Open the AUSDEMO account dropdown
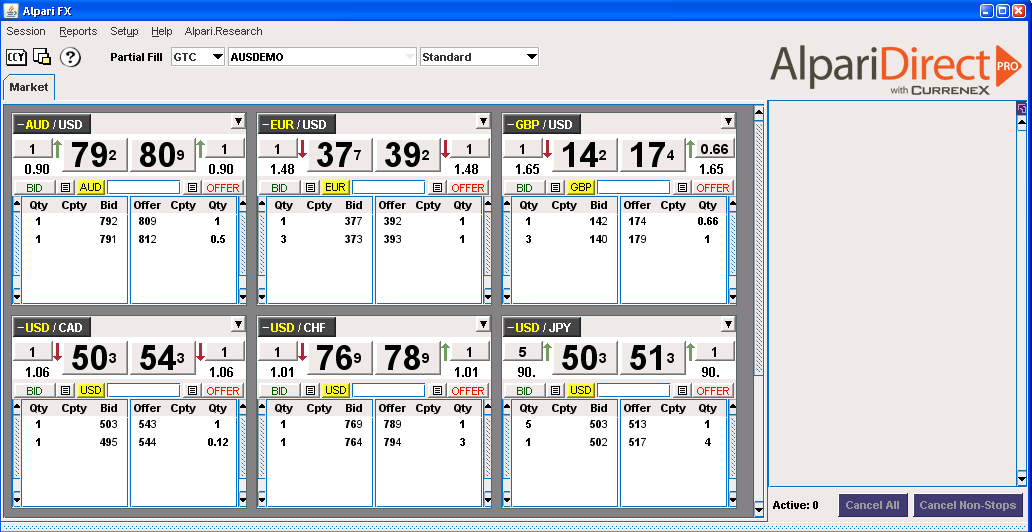 point(322,57)
